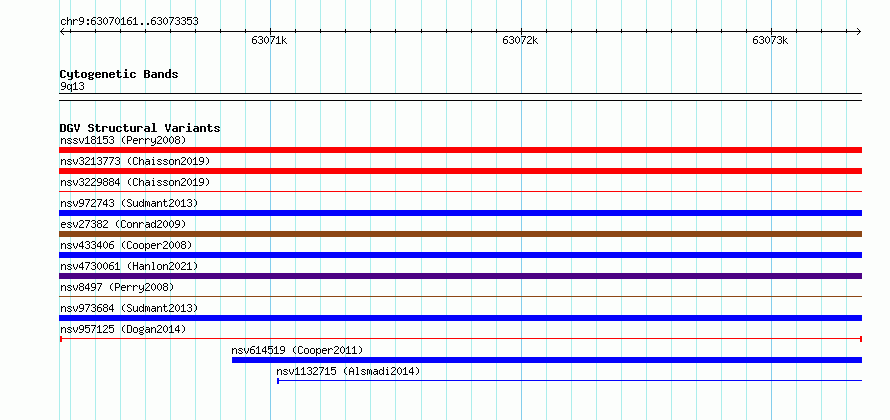Click the brown bar for esv27382

pyautogui.click(x=461, y=234)
